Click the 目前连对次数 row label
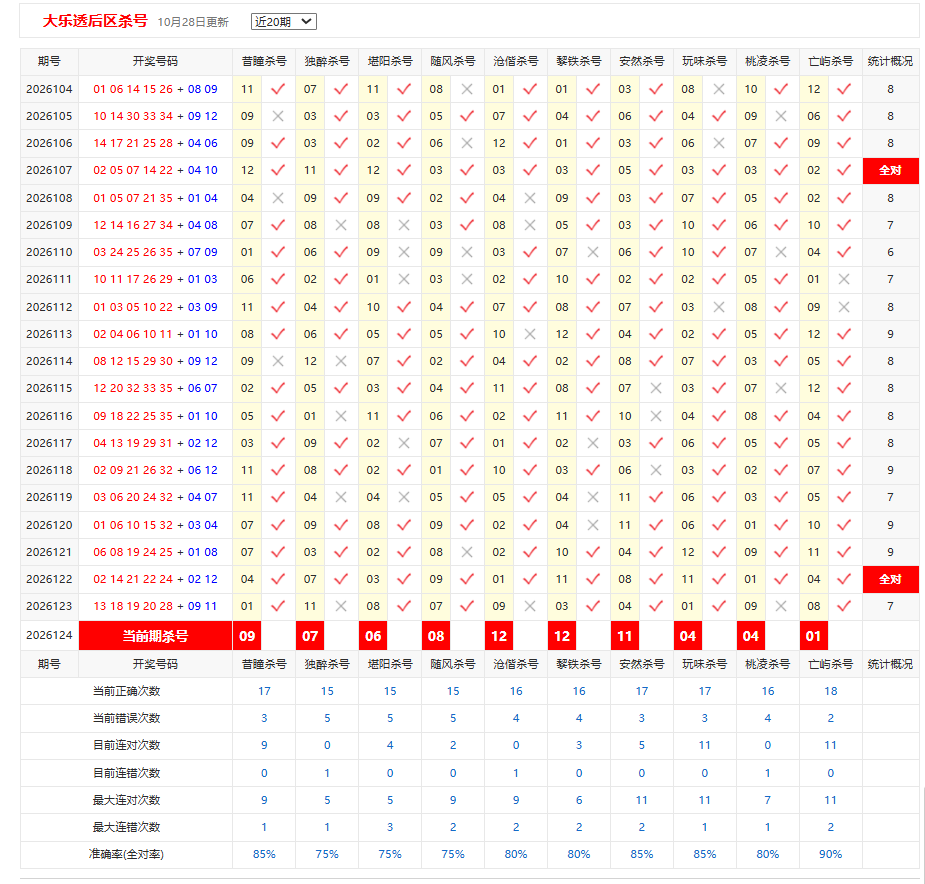Screen dimensions: 925x884 click(126, 745)
